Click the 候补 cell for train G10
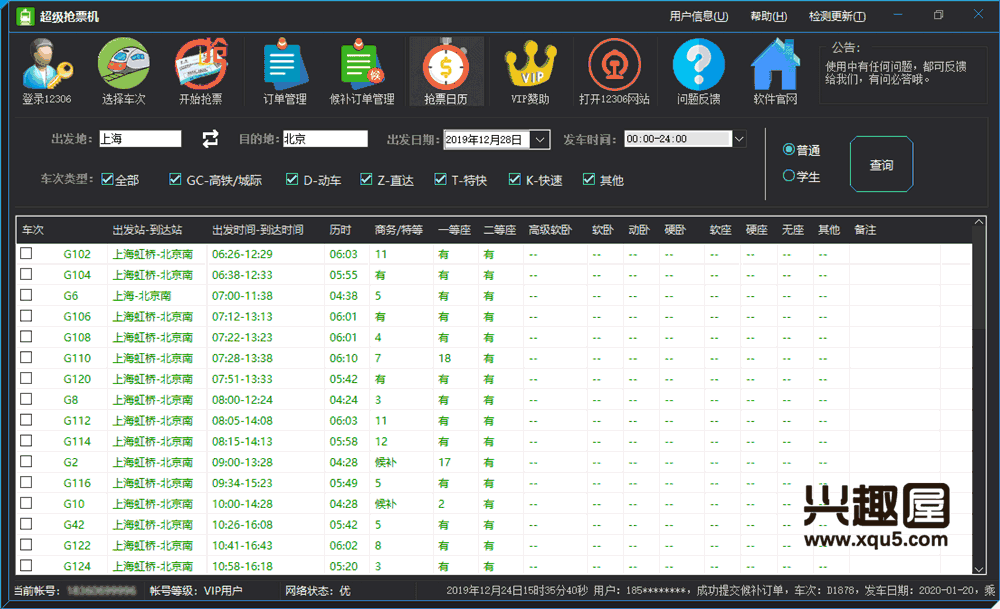Image resolution: width=1000 pixels, height=609 pixels. click(385, 504)
